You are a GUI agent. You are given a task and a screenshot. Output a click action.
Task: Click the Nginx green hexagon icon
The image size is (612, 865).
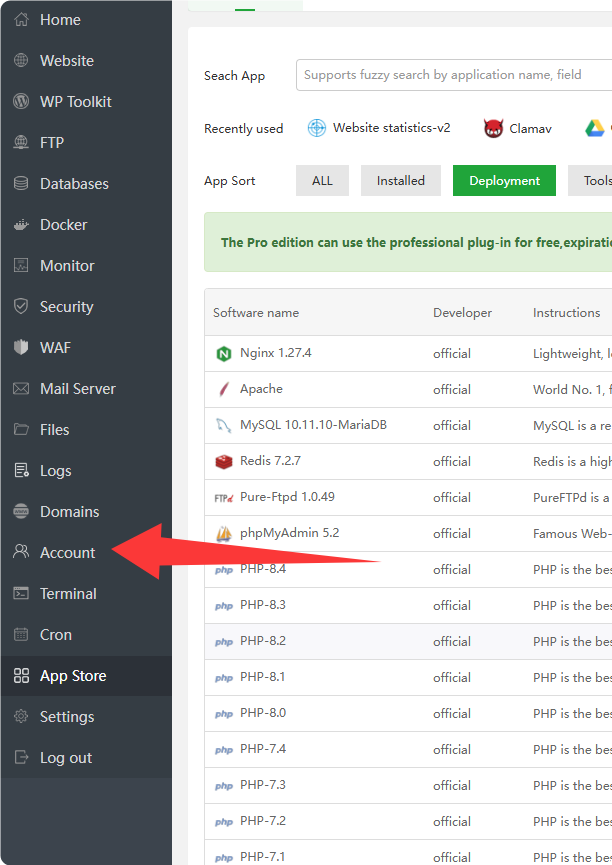point(223,354)
